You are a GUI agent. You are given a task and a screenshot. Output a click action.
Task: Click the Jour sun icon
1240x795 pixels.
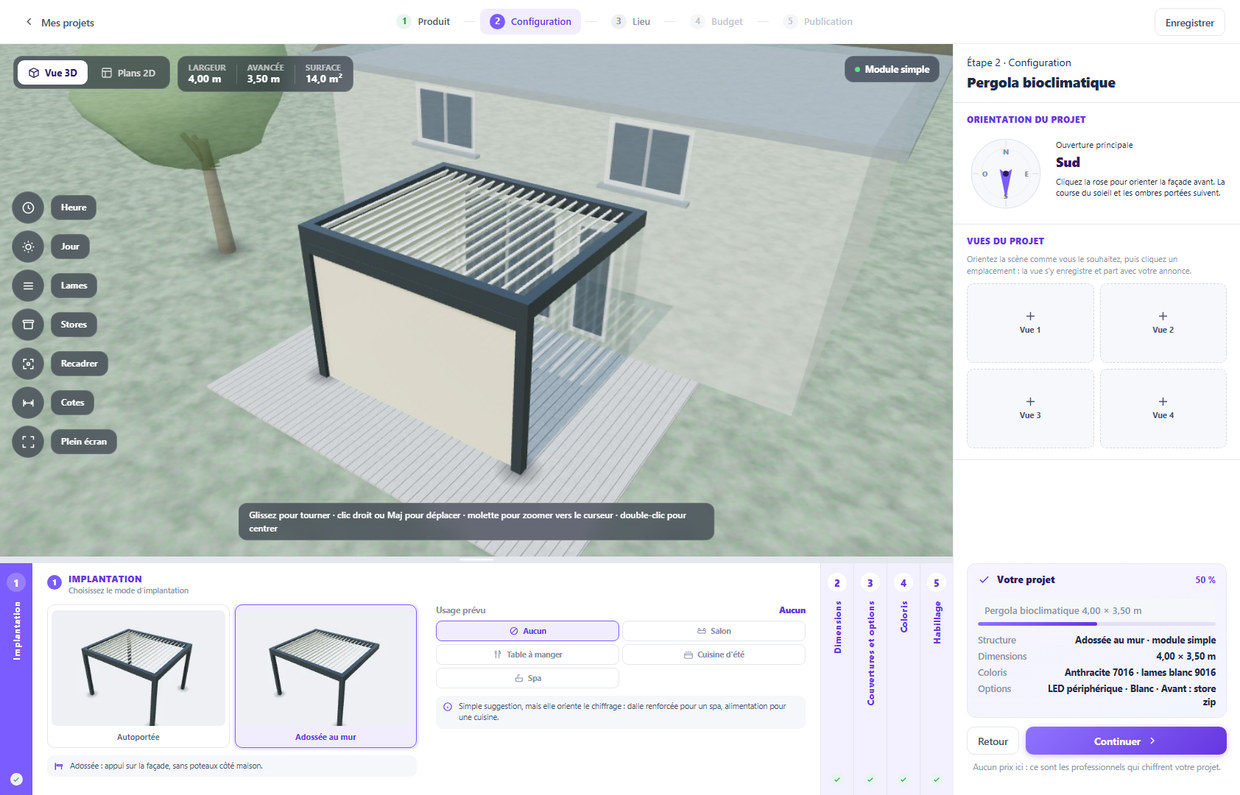pyautogui.click(x=28, y=246)
